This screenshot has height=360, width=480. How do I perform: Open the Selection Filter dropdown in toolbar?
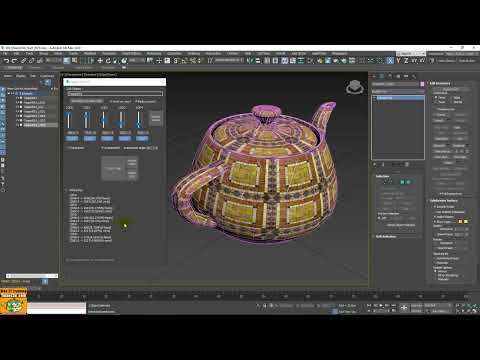pos(53,61)
